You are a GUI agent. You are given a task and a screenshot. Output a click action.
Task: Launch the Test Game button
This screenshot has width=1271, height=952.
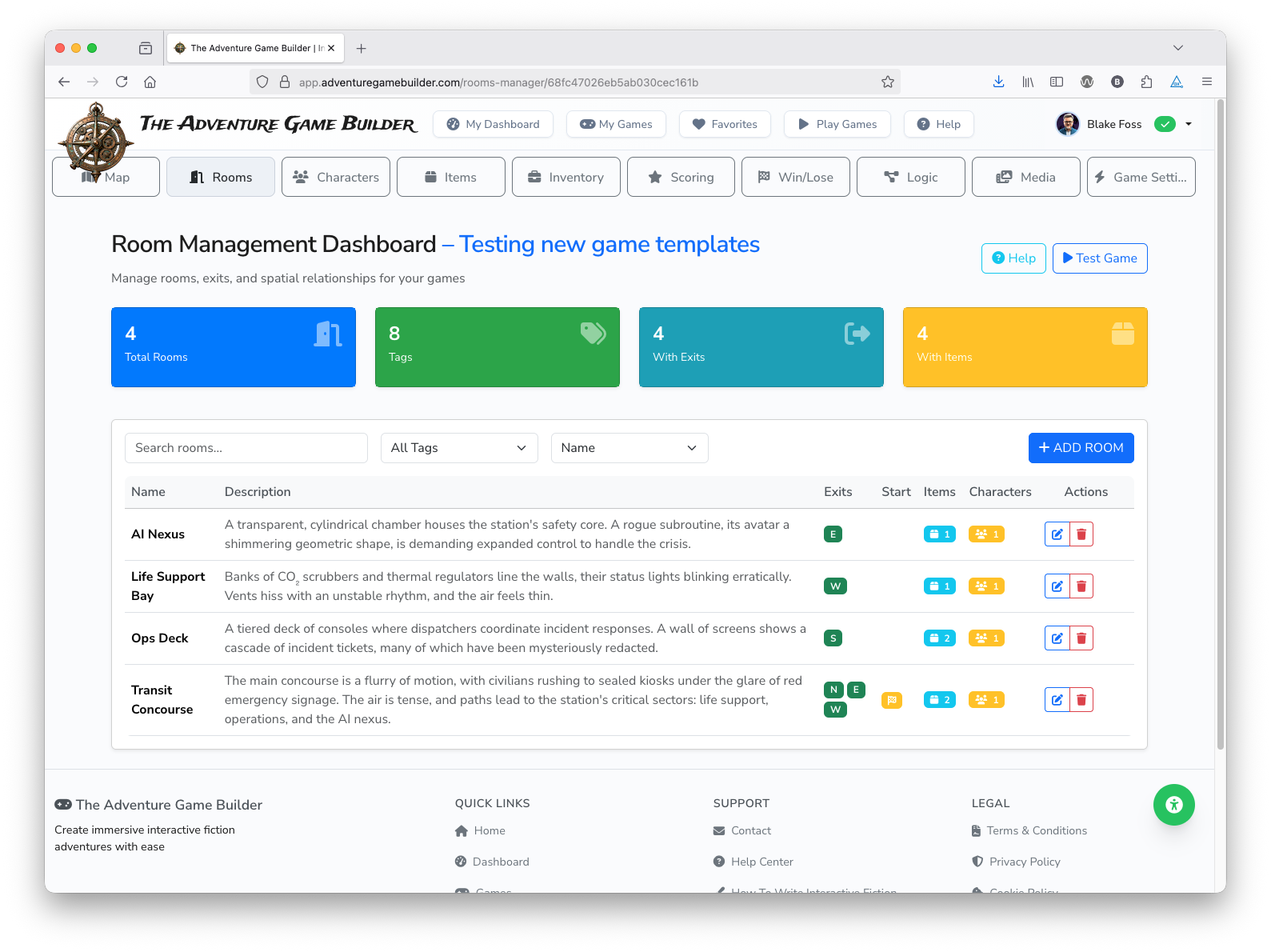tap(1099, 258)
